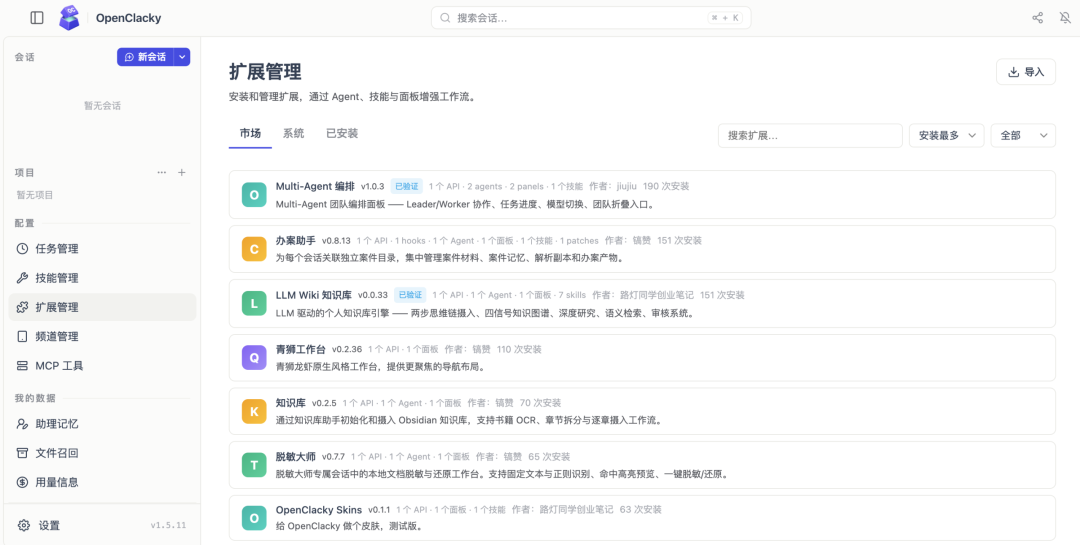This screenshot has height=545, width=1080.
Task: Click 脱敏大师 green T avatar
Action: 254,466
